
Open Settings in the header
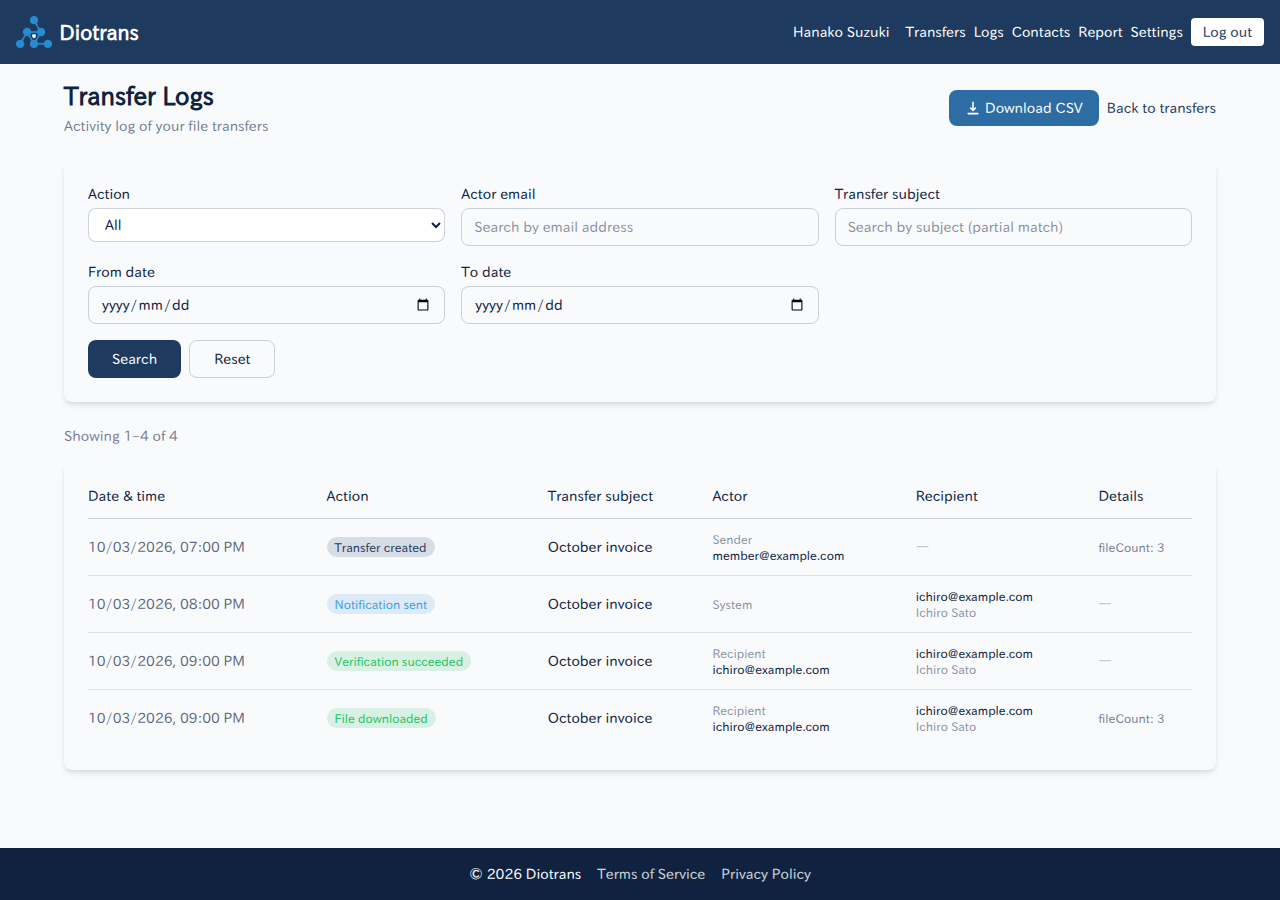click(x=1156, y=32)
